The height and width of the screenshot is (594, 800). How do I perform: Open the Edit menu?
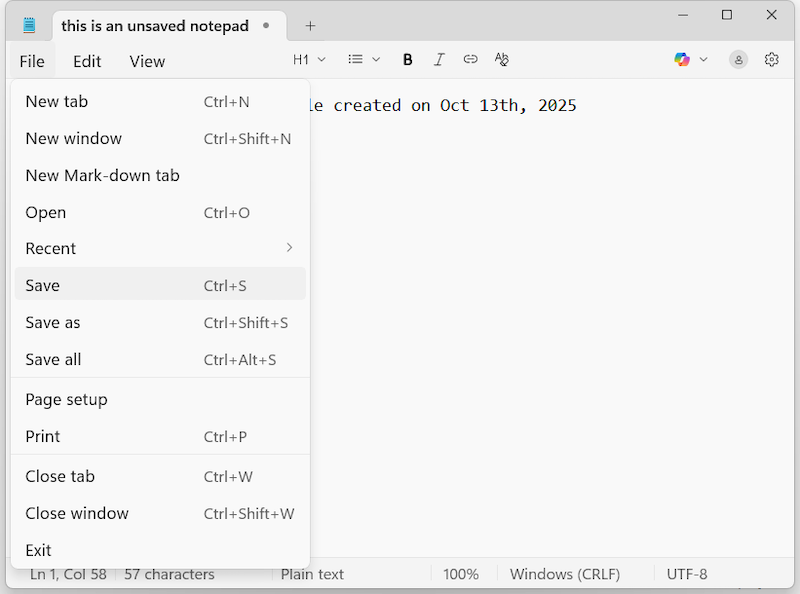[87, 61]
